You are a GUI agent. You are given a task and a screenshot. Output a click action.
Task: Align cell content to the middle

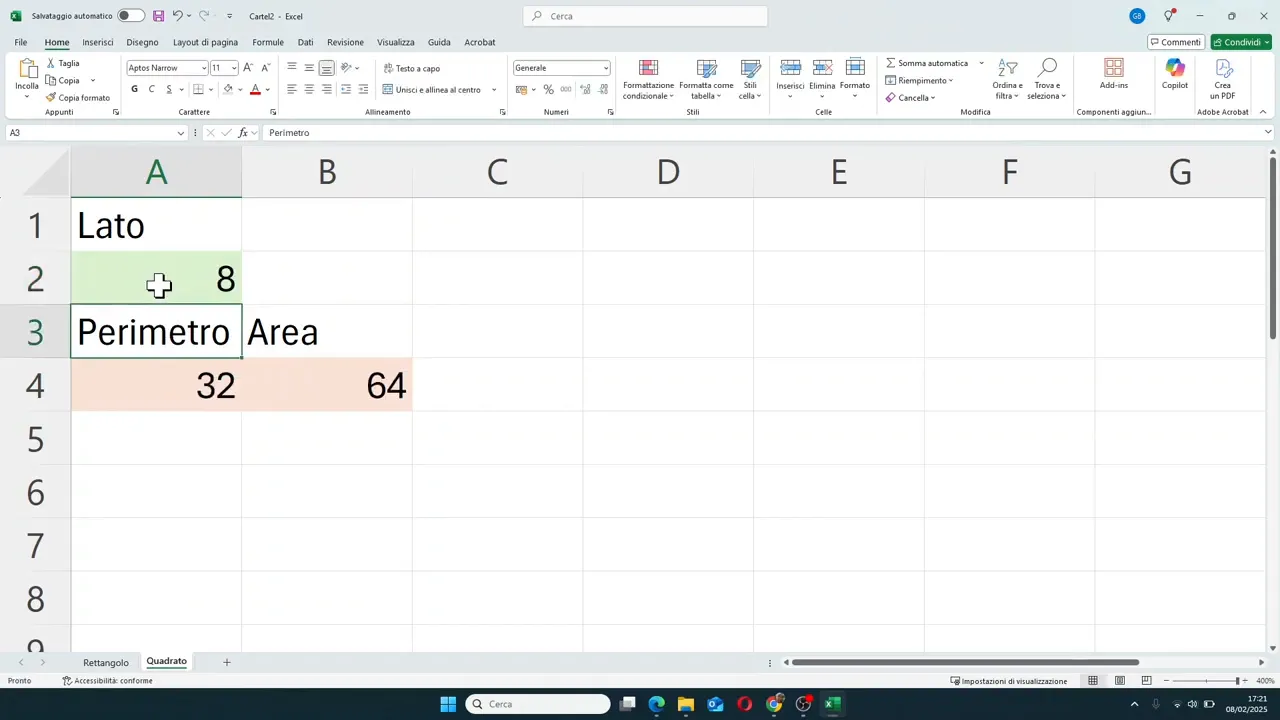[309, 67]
